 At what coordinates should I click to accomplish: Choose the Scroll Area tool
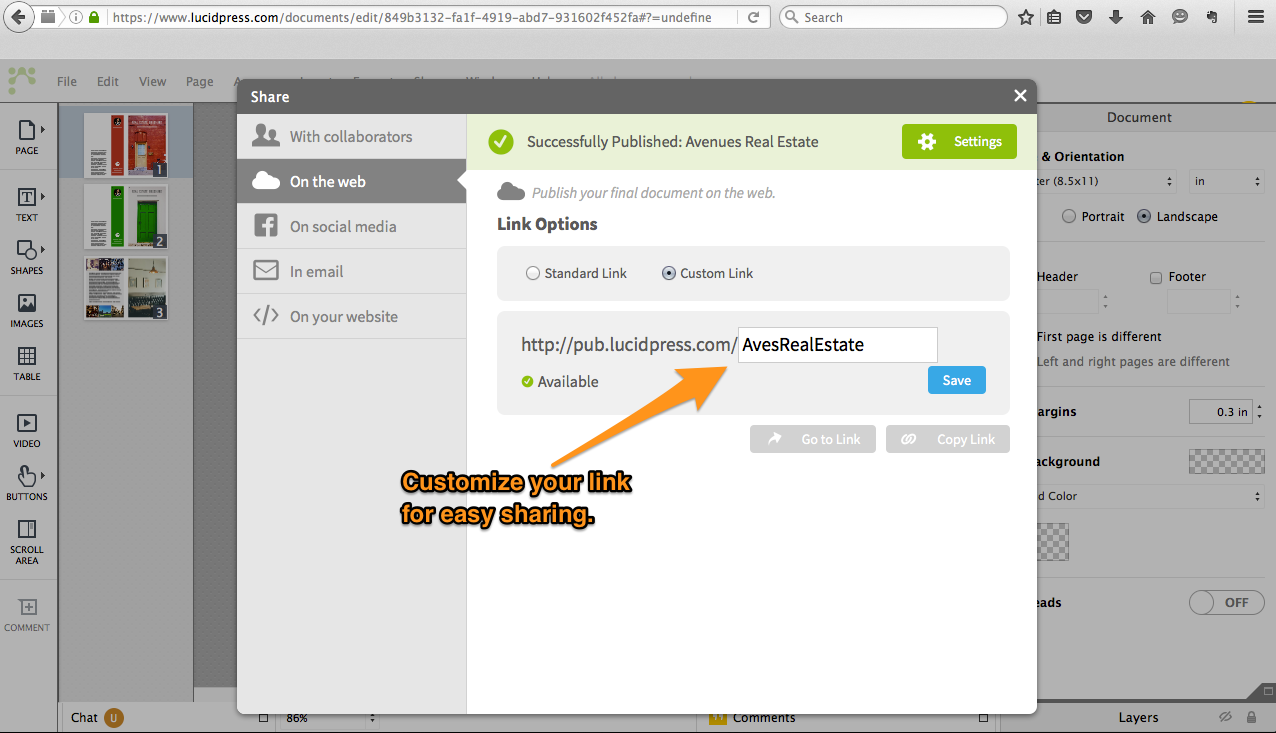[27, 541]
